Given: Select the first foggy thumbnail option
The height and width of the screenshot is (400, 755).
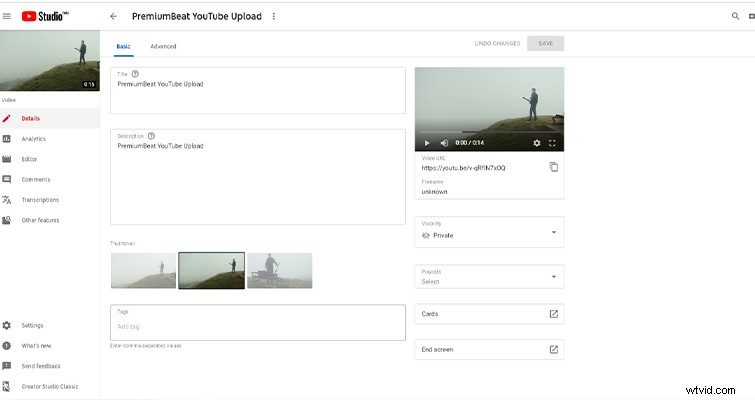Looking at the screenshot, I should [143, 271].
